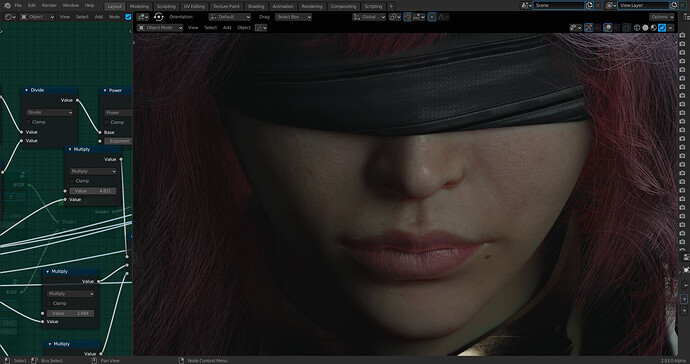This screenshot has width=690, height=364.
Task: Select wireframe shading mode icon
Action: [x=637, y=27]
